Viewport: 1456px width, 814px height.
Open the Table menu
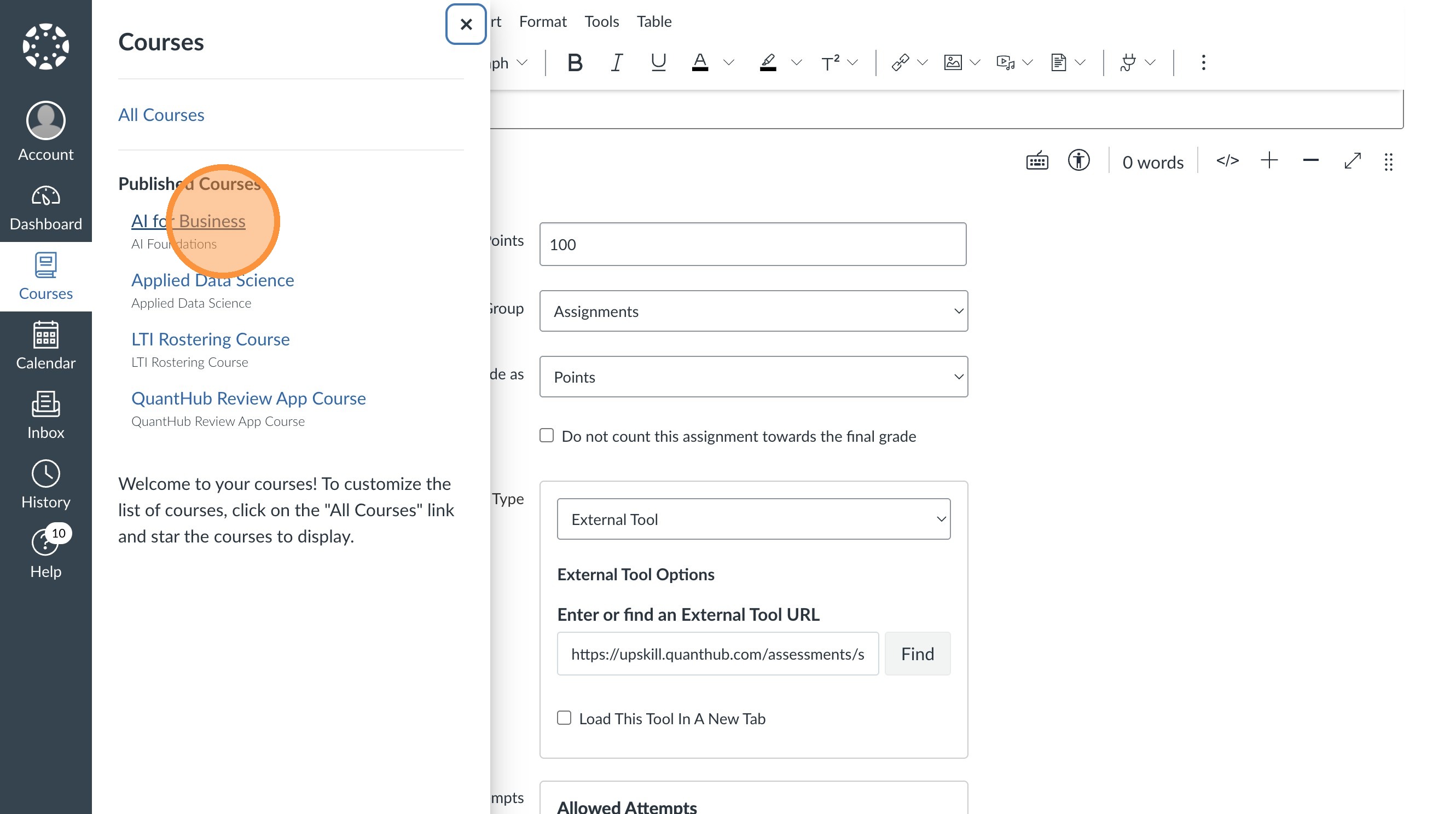pyautogui.click(x=654, y=21)
